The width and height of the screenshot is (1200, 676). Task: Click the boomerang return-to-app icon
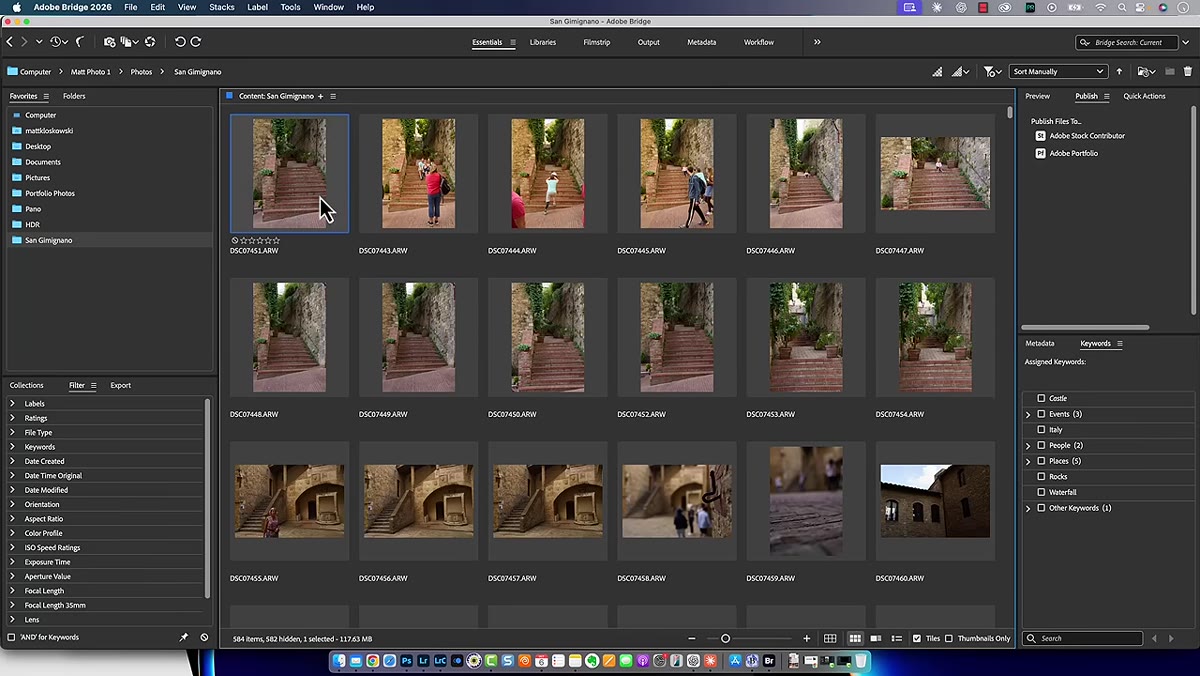coord(80,42)
